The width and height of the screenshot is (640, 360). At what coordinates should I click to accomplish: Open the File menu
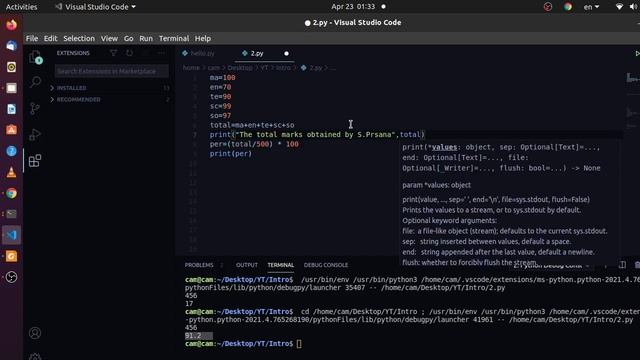pyautogui.click(x=32, y=38)
